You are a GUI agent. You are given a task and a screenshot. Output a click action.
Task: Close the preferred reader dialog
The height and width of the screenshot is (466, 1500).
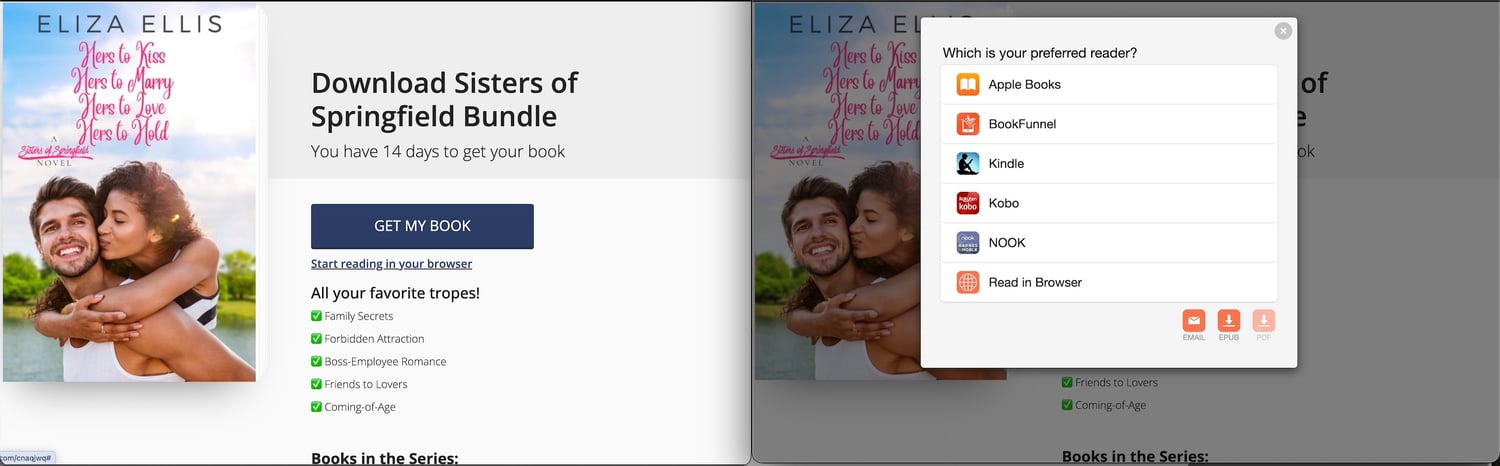tap(1283, 31)
